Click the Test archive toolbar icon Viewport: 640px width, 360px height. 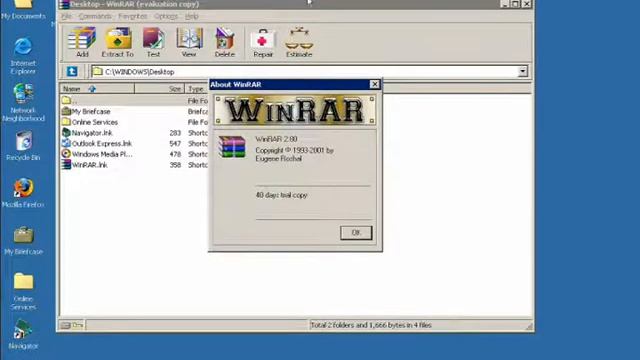coord(153,42)
